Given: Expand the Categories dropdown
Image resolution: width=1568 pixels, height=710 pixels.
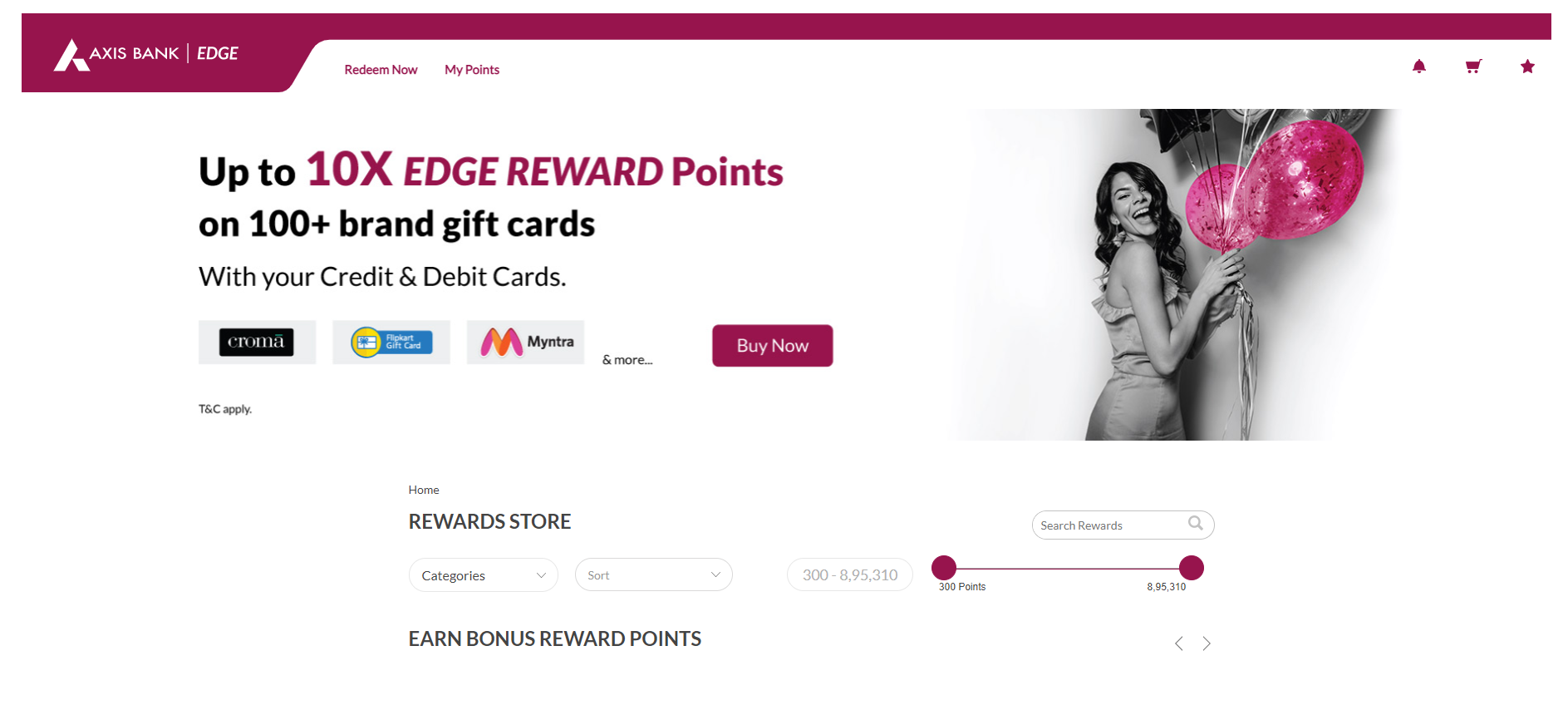Looking at the screenshot, I should 483,575.
